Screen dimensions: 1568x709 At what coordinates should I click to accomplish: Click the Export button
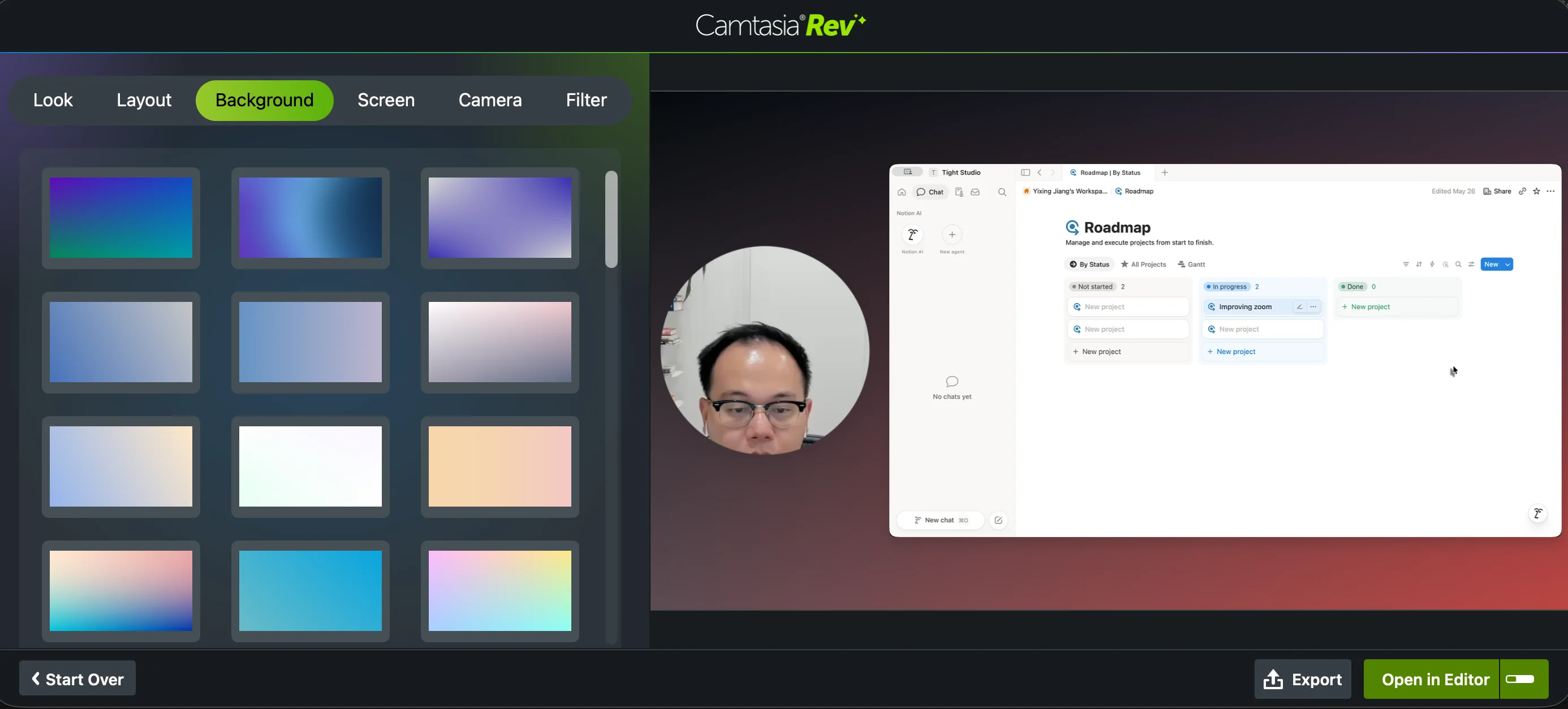(1303, 679)
